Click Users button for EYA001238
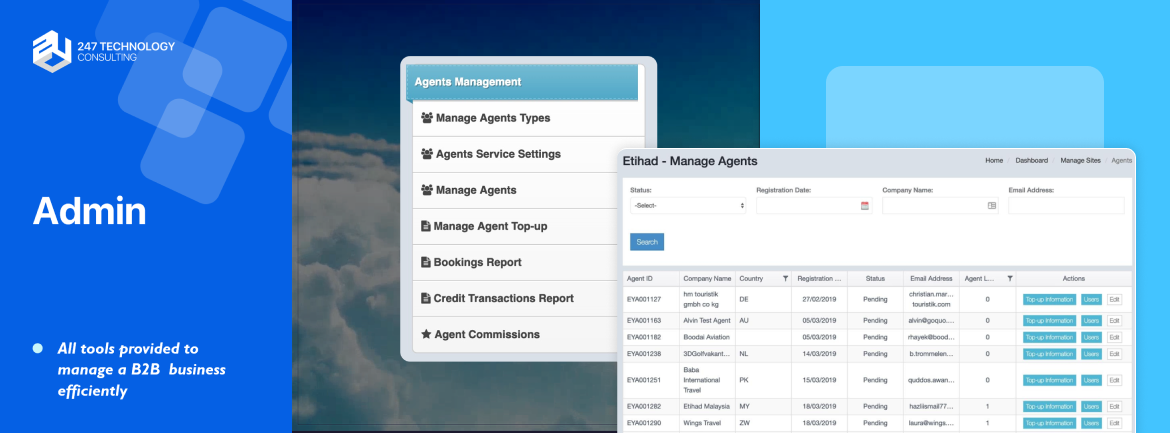Screen dimensions: 1170x433 (x=1091, y=354)
